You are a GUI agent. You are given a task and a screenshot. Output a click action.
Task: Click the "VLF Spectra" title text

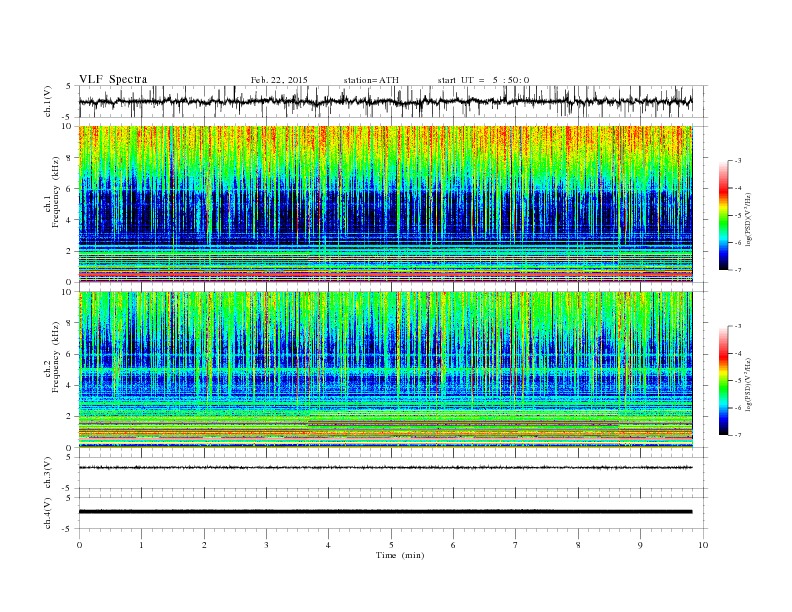113,79
